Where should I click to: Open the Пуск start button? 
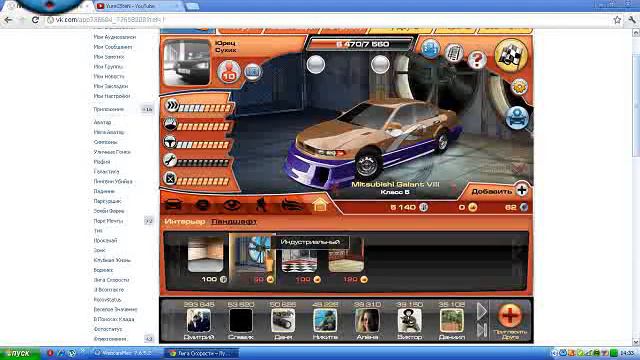(20, 353)
